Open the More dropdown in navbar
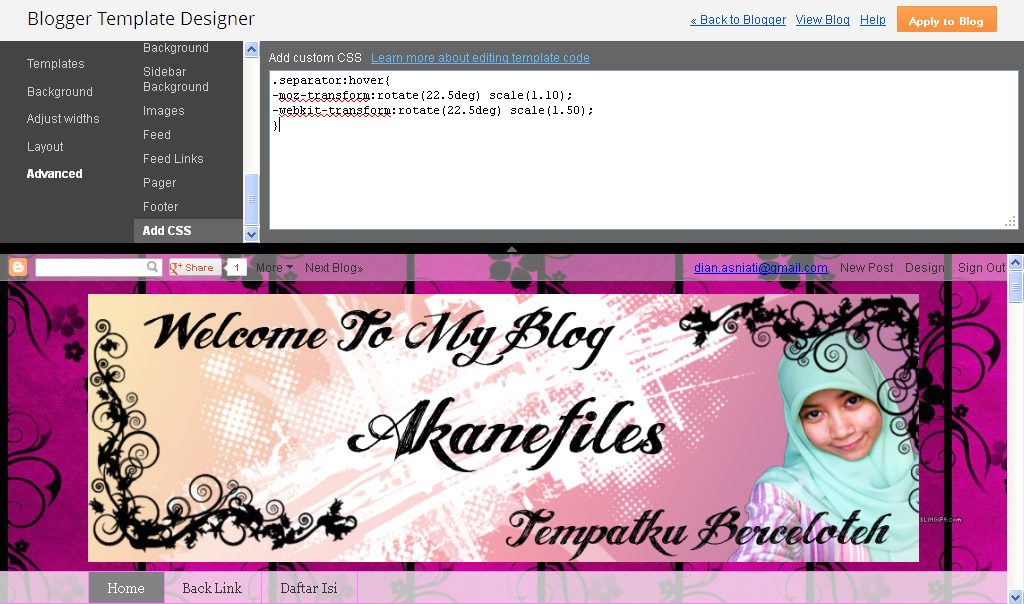Screen dimensions: 1024x604 coord(274,268)
